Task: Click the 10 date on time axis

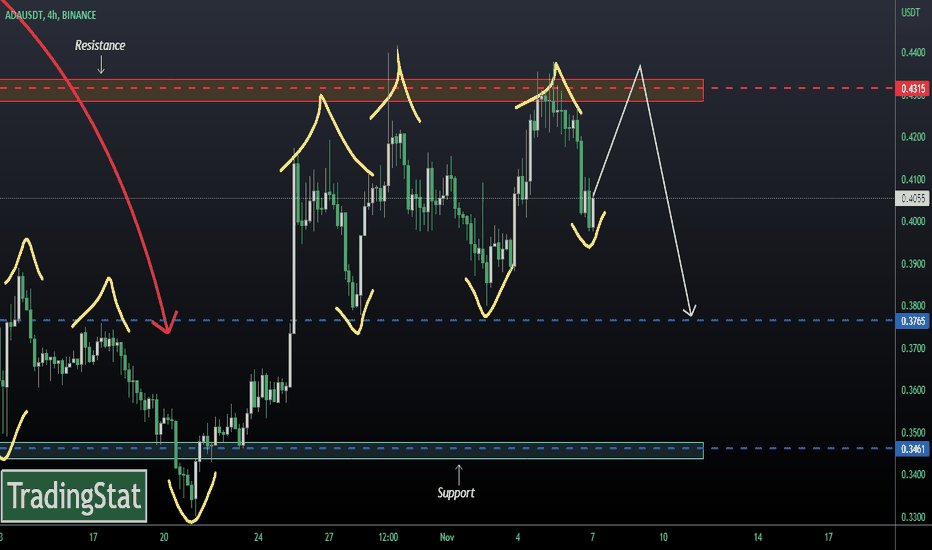Action: [663, 537]
